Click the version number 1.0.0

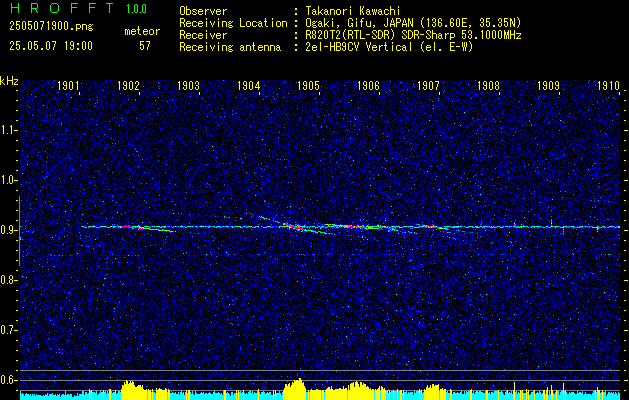136,9
